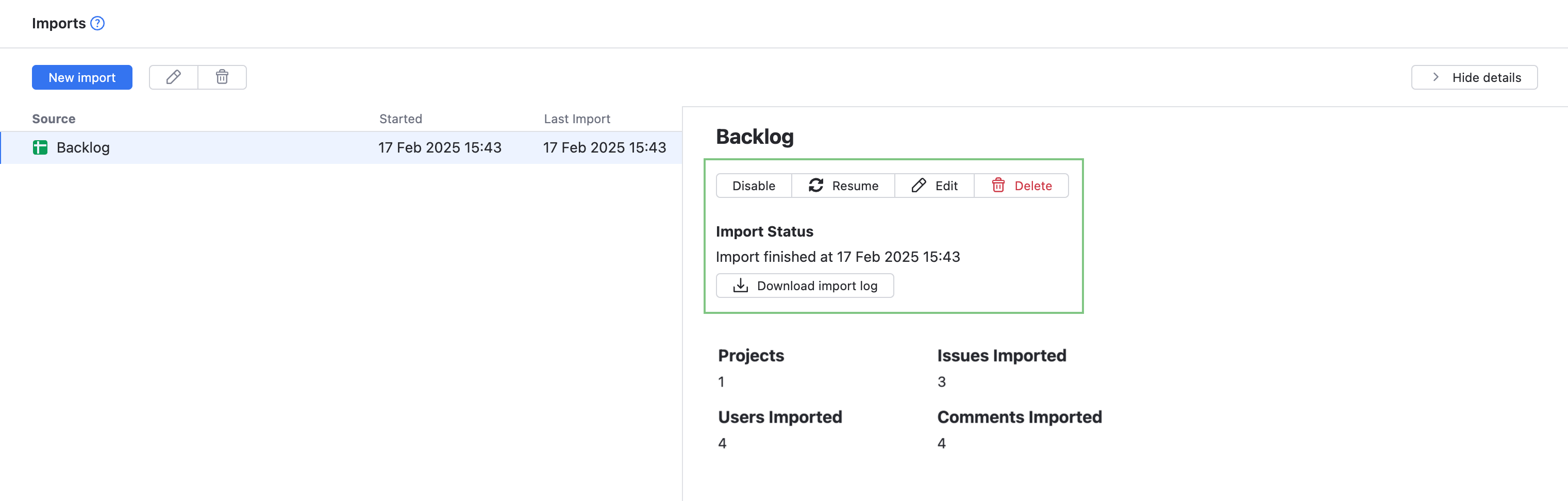The width and height of the screenshot is (1568, 501).
Task: Click the green Backlog source icon
Action: coord(40,147)
